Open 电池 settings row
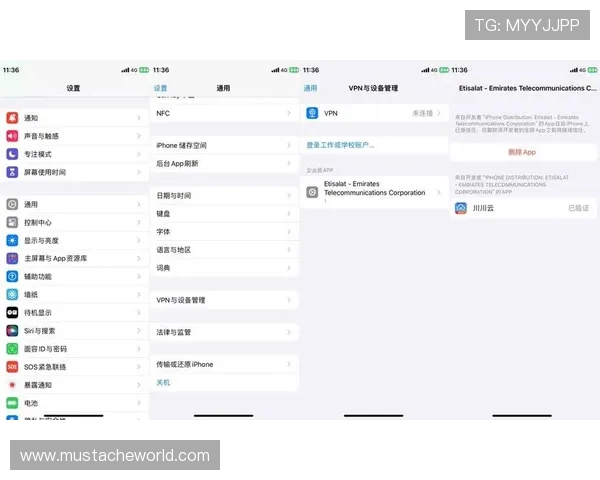This screenshot has width=600, height=480. tap(74, 403)
